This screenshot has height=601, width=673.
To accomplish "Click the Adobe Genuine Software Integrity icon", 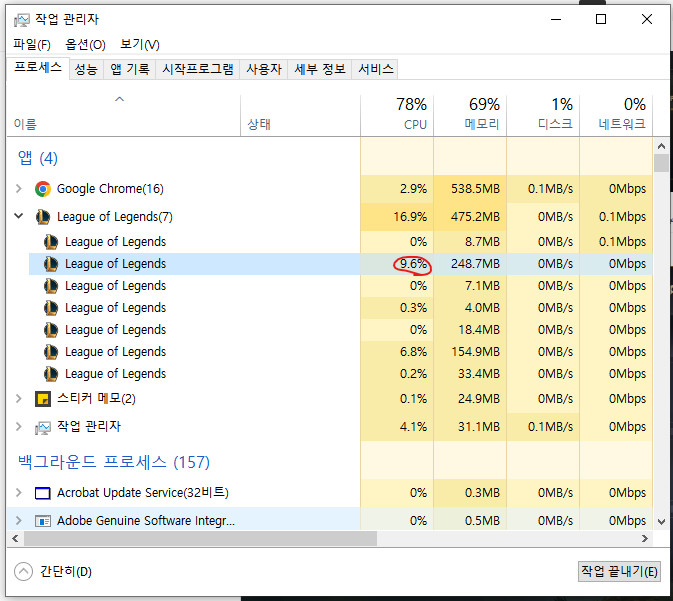I will tap(43, 521).
